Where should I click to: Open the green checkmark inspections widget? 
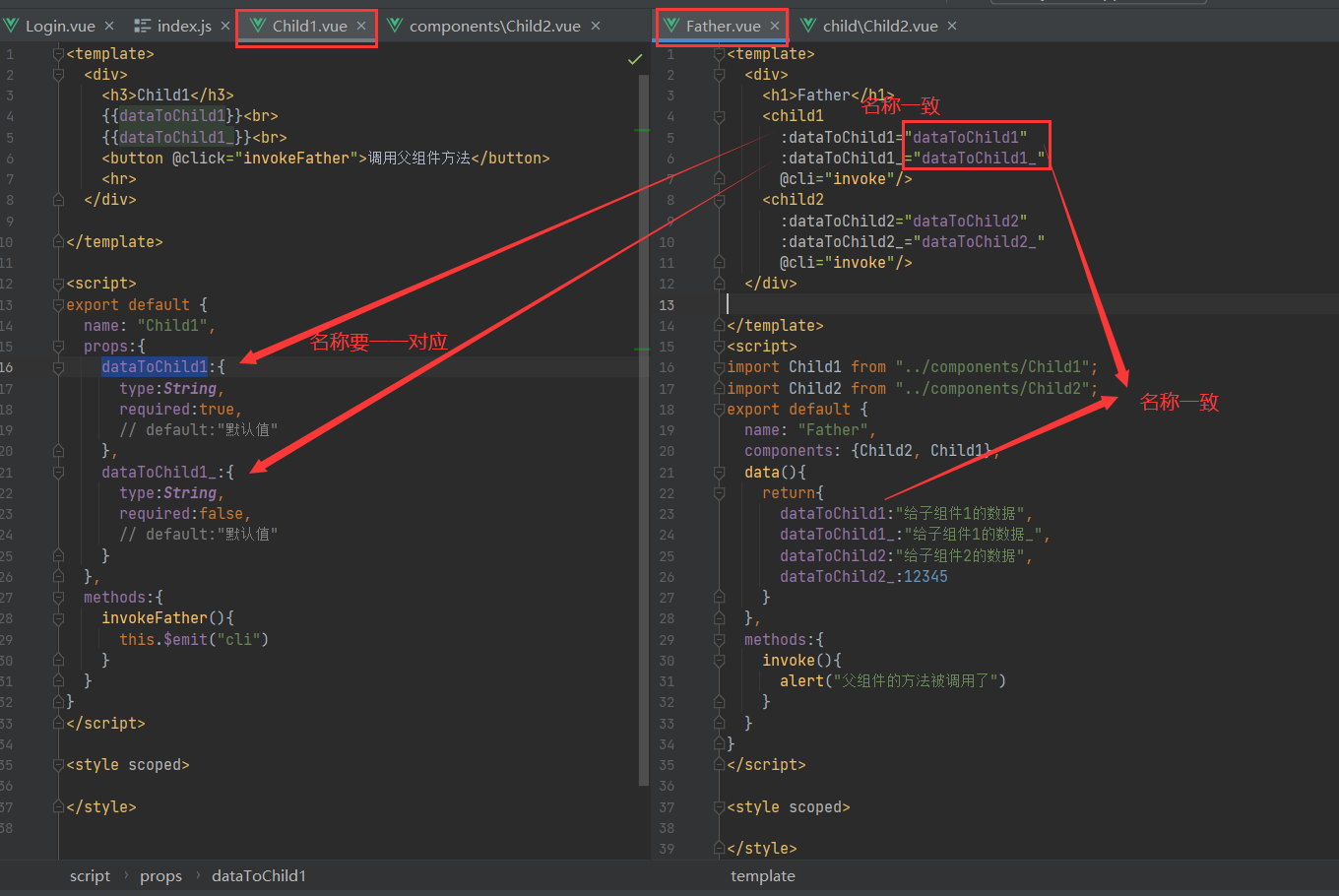pyautogui.click(x=635, y=60)
